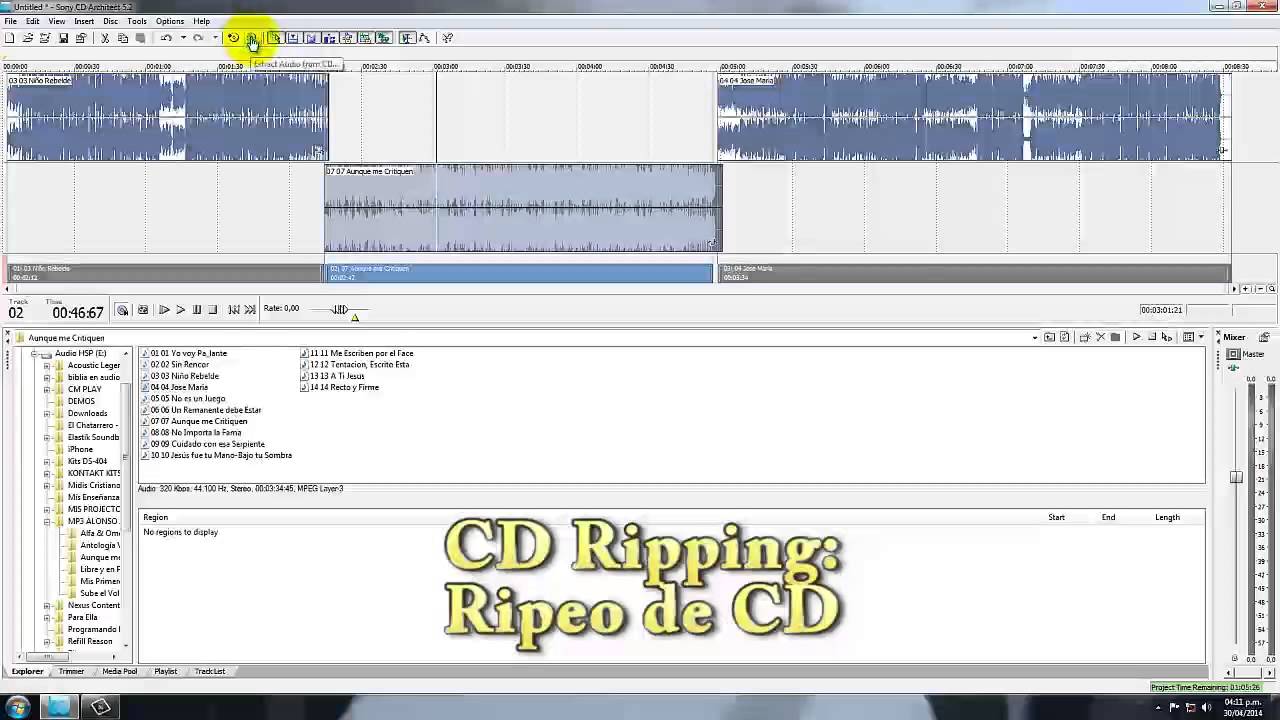Open the Undo history dropdown arrow
The image size is (1280, 720).
[x=182, y=38]
